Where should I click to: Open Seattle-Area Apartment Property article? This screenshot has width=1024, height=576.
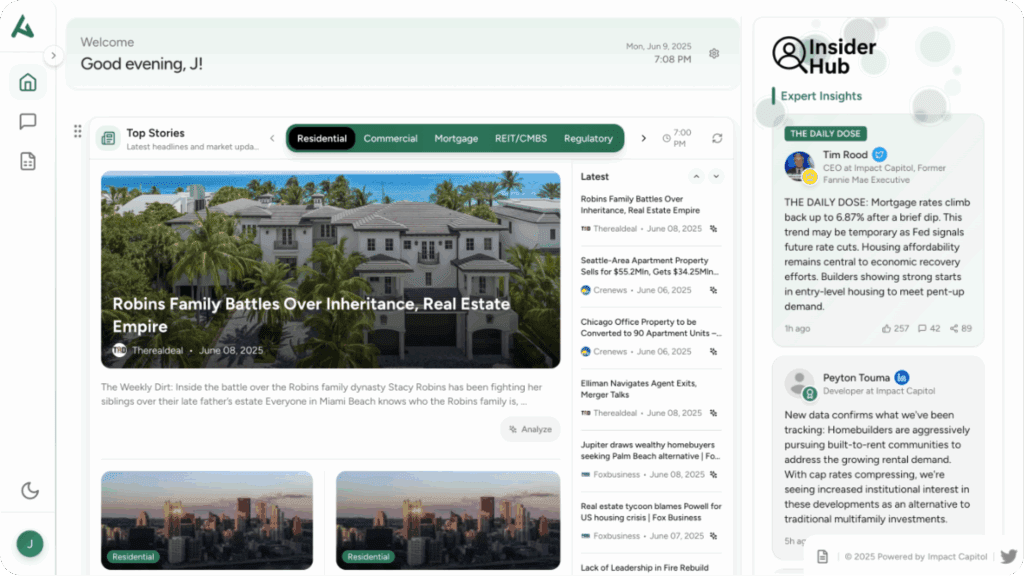coord(649,265)
